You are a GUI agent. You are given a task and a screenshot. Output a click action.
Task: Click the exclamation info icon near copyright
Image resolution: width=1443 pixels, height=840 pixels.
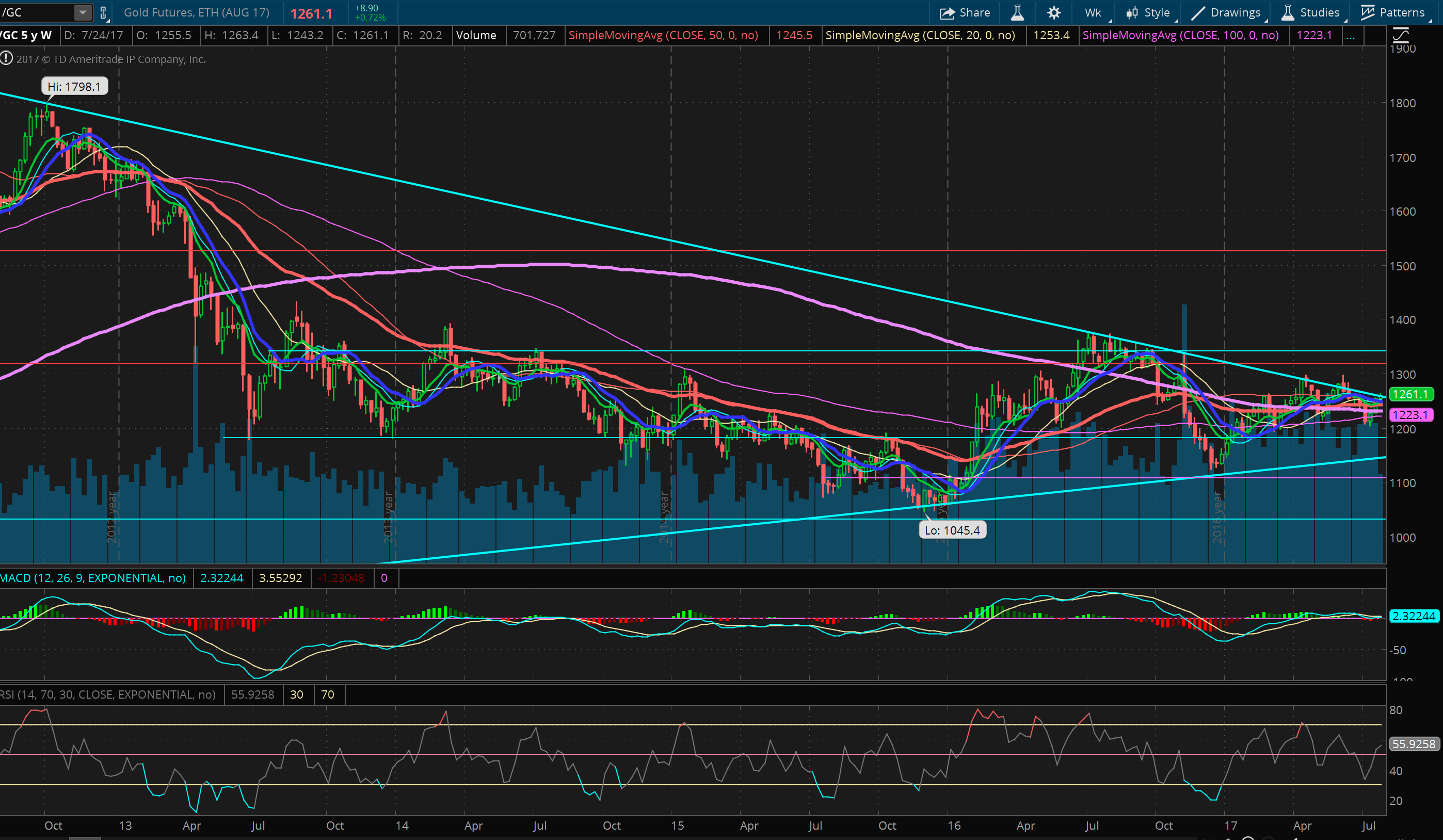(6, 58)
